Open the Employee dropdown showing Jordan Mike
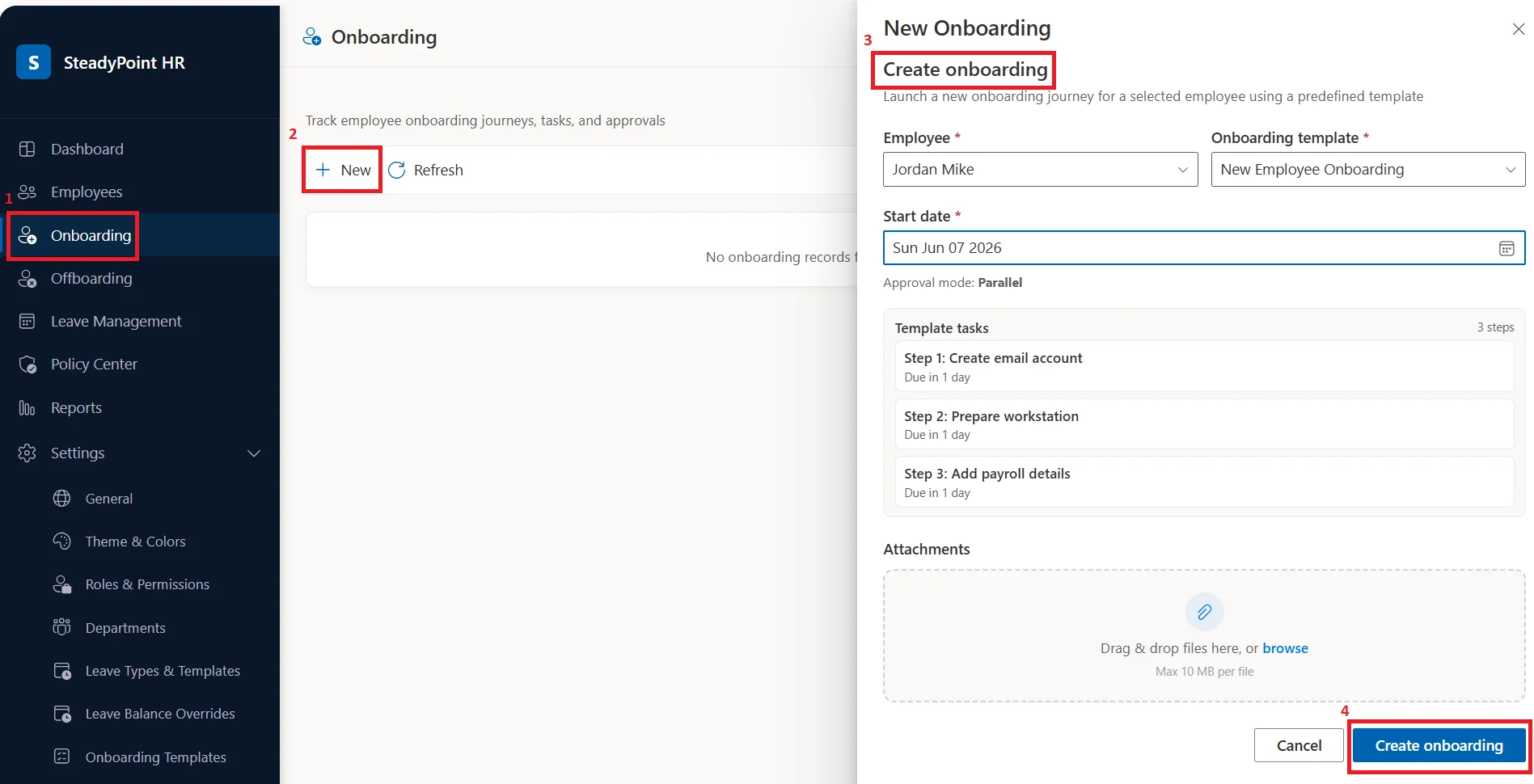Viewport: 1534px width, 784px height. (1040, 169)
